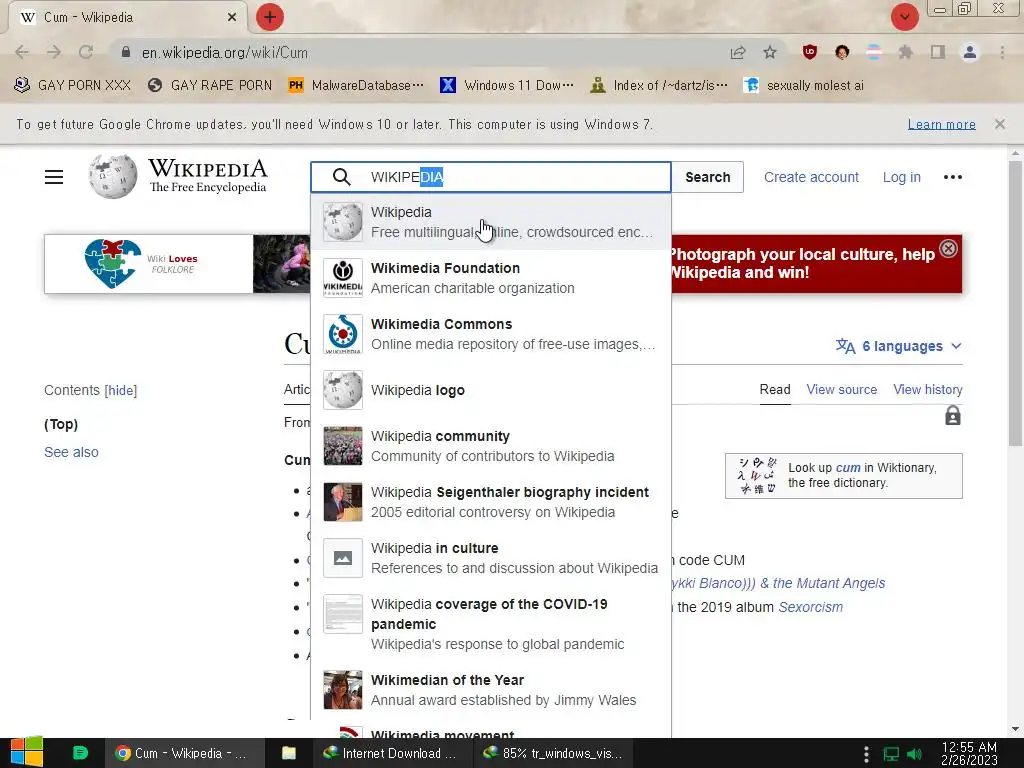Select Wikimedia Foundation suggestion
Viewport: 1024px width, 768px height.
(490, 278)
